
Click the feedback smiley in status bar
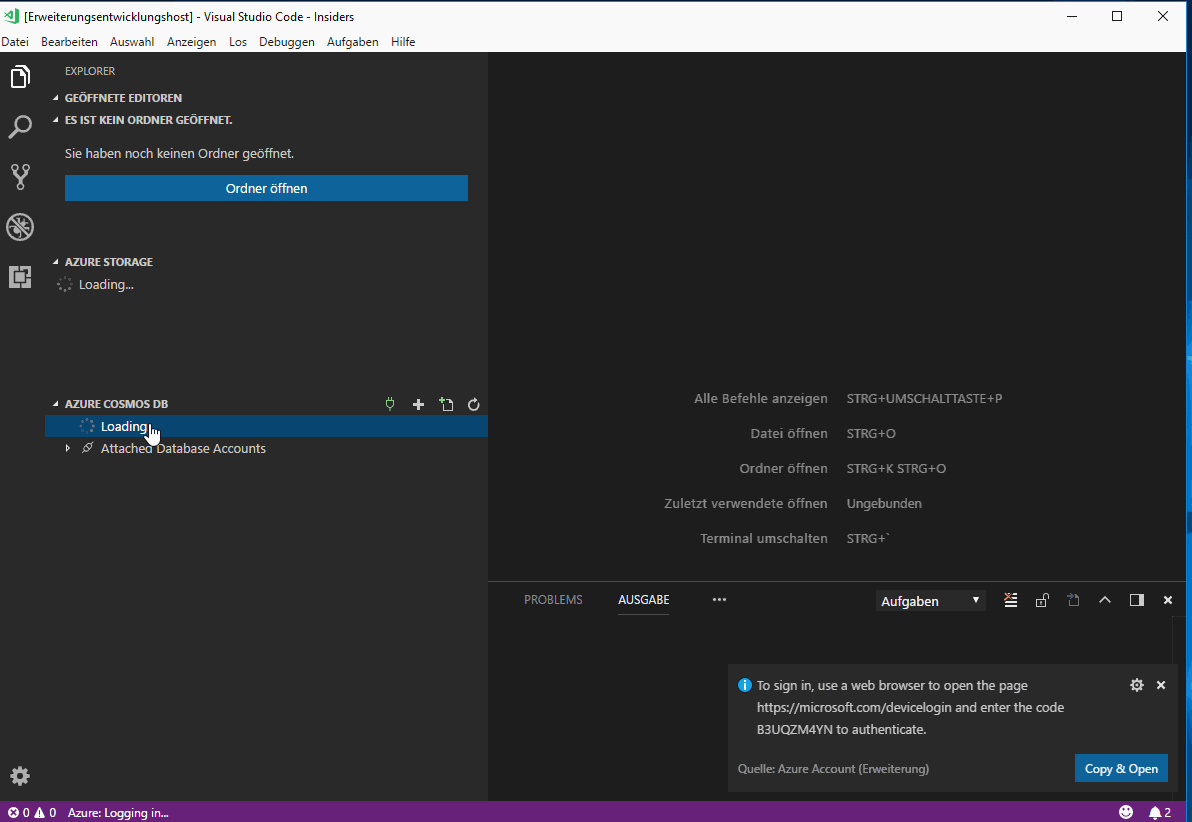click(x=1126, y=812)
